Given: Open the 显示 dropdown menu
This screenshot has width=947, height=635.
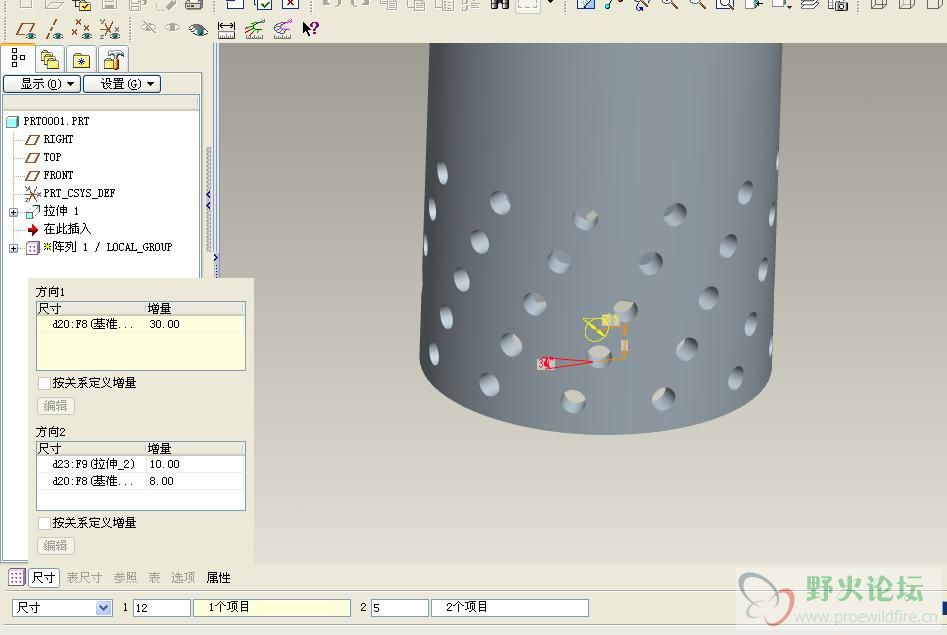Looking at the screenshot, I should (x=42, y=83).
